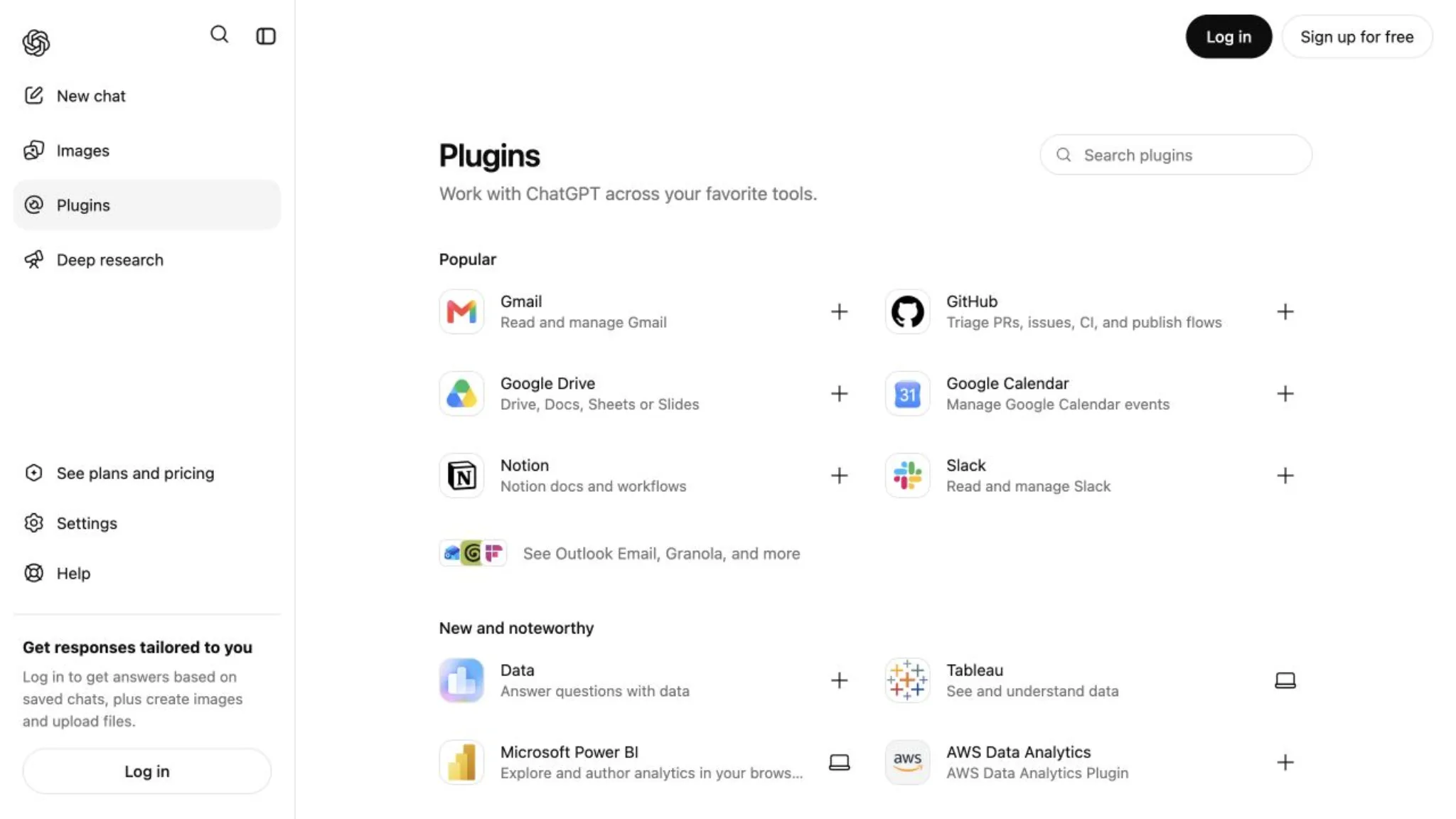The image size is (1456, 819).
Task: Click the Power BI laptop icon
Action: point(839,762)
